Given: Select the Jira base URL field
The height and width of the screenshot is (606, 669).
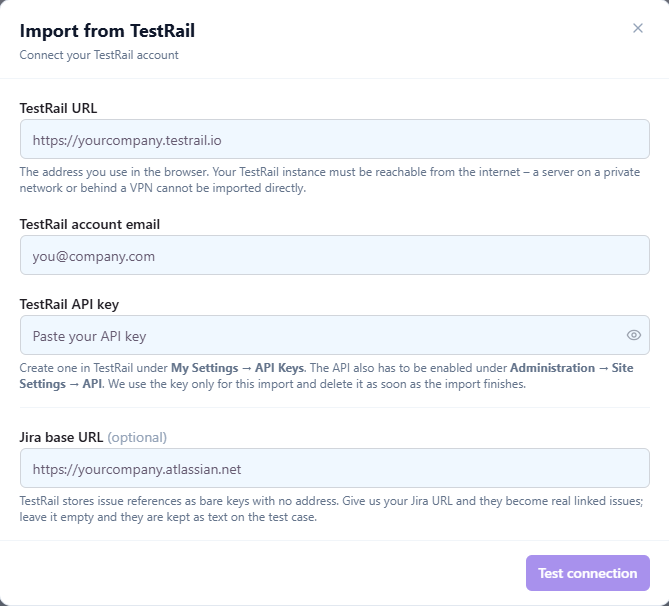Looking at the screenshot, I should (334, 468).
